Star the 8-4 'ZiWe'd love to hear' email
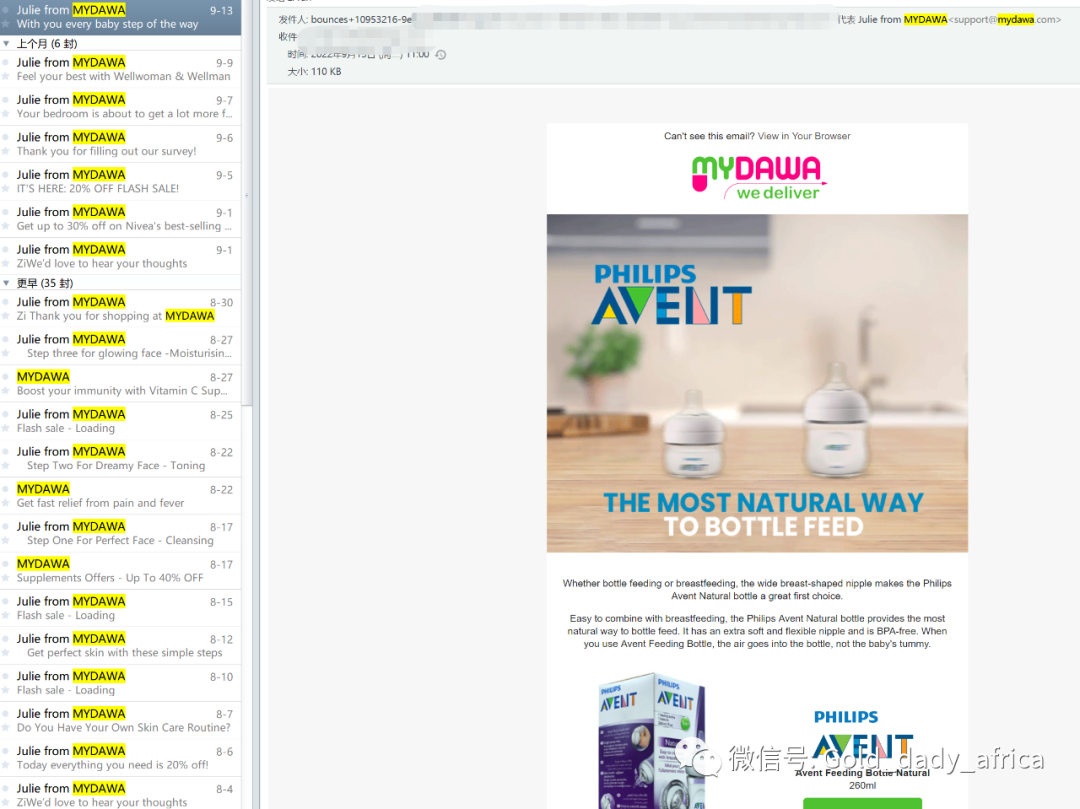This screenshot has width=1080, height=809. [x=6, y=803]
